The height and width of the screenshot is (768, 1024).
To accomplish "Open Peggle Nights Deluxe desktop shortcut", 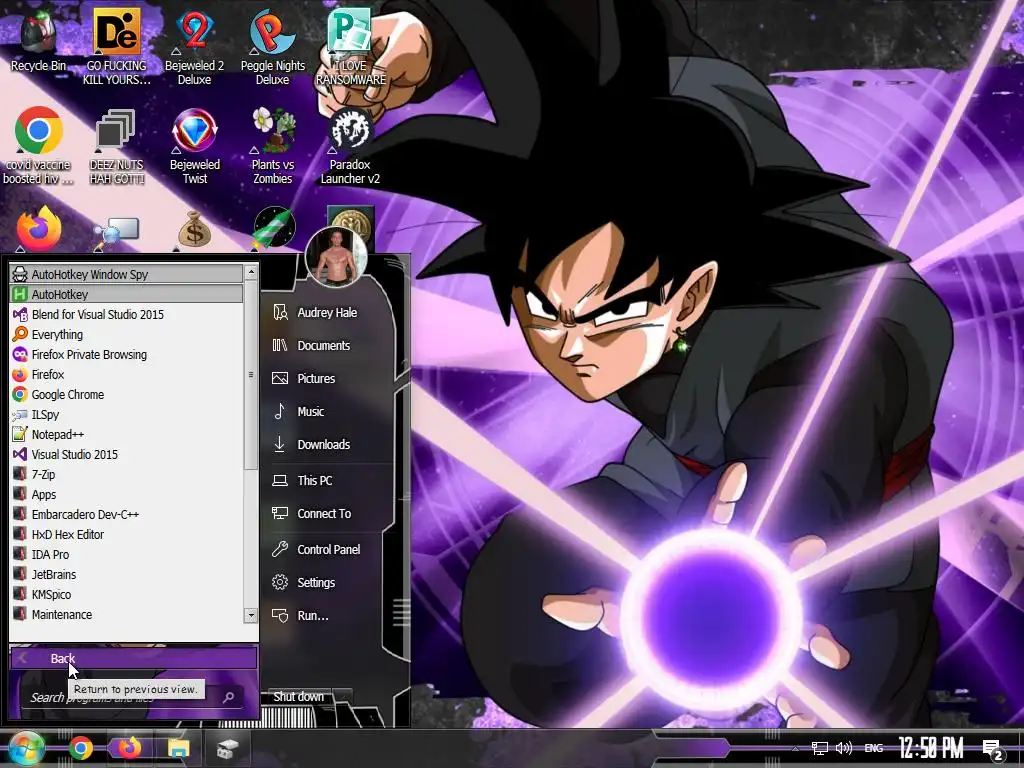I will (x=272, y=46).
